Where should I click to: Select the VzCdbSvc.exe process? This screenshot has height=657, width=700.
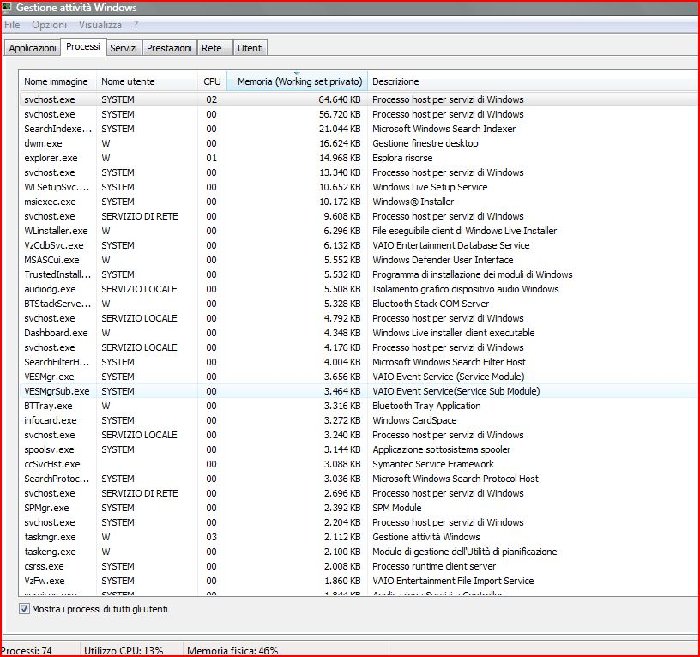pyautogui.click(x=358, y=245)
